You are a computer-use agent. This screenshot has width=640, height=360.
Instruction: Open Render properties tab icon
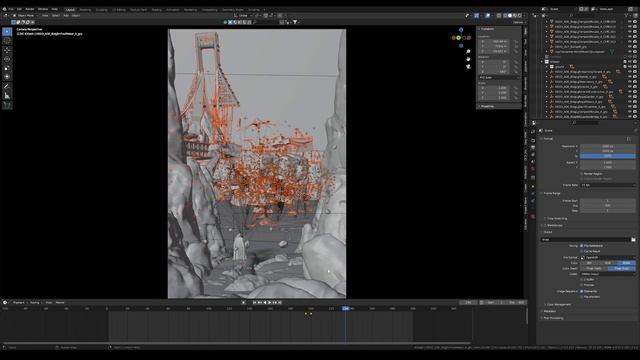[533, 140]
